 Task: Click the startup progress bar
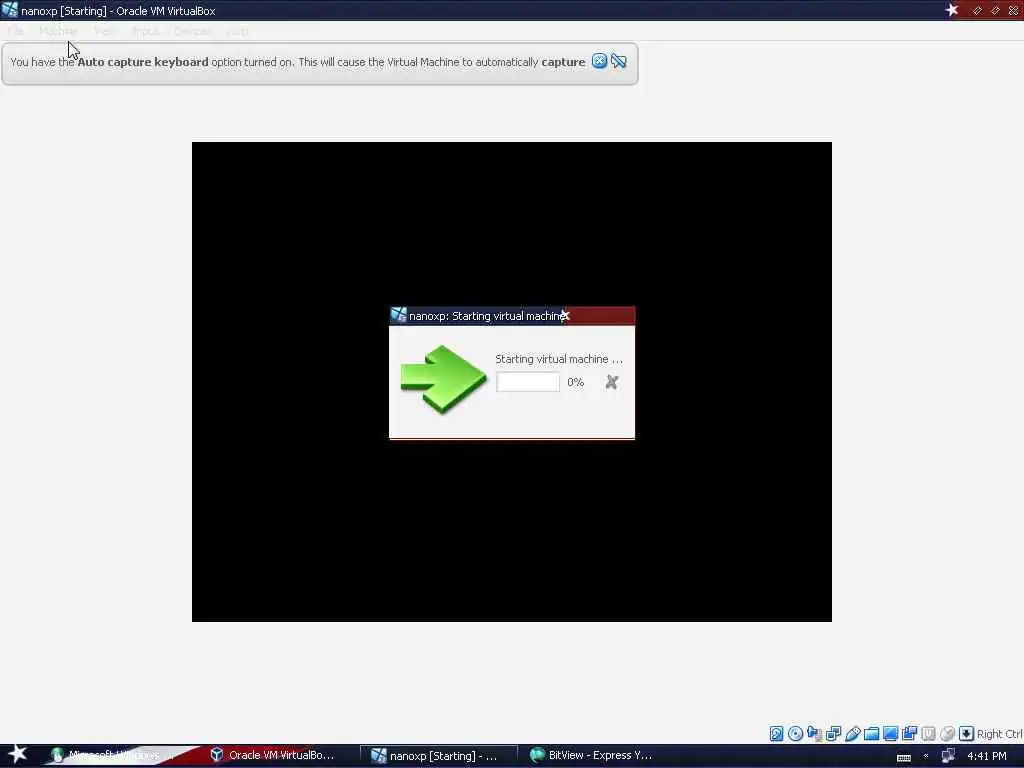(528, 382)
